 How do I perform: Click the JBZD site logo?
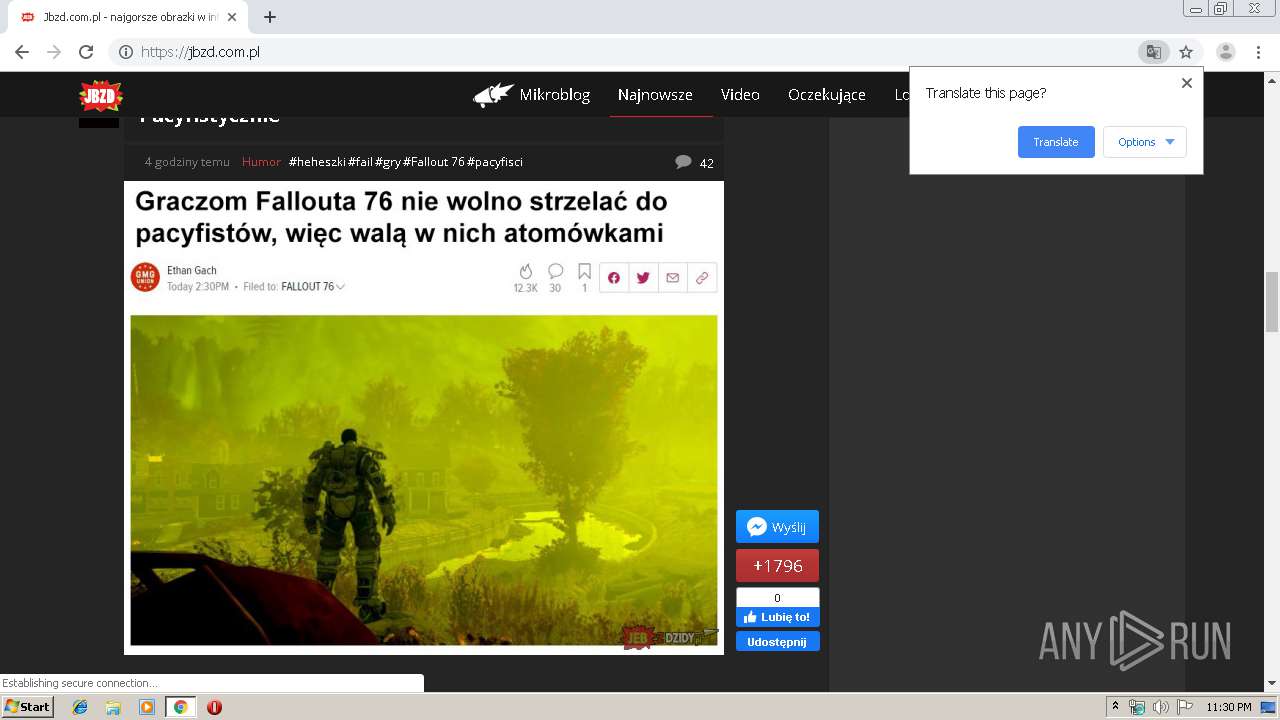pos(101,96)
